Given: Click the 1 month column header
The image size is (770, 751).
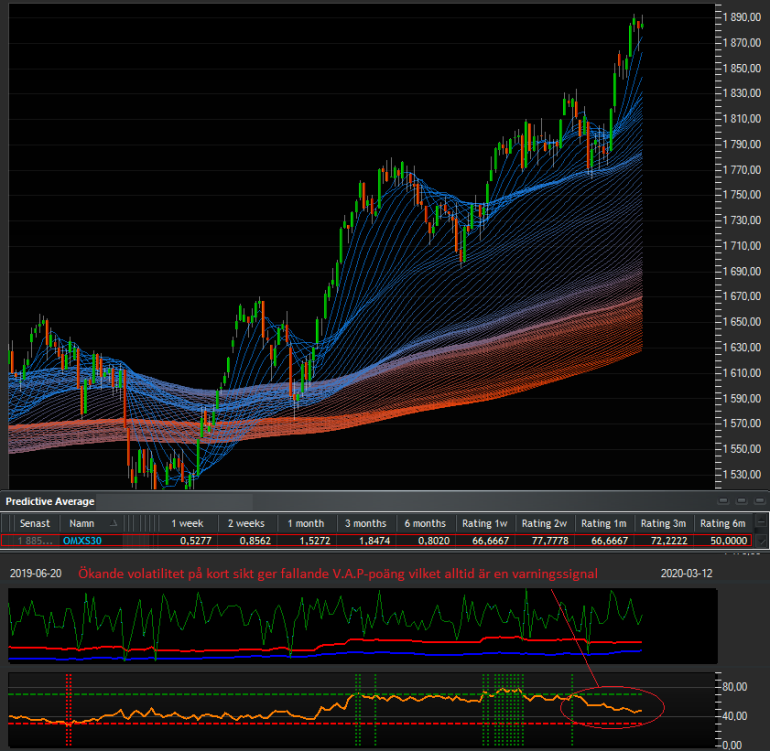Looking at the screenshot, I should click(x=306, y=524).
